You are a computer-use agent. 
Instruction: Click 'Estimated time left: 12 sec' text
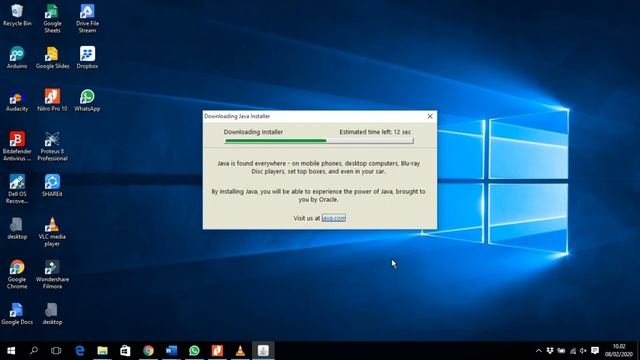point(375,132)
